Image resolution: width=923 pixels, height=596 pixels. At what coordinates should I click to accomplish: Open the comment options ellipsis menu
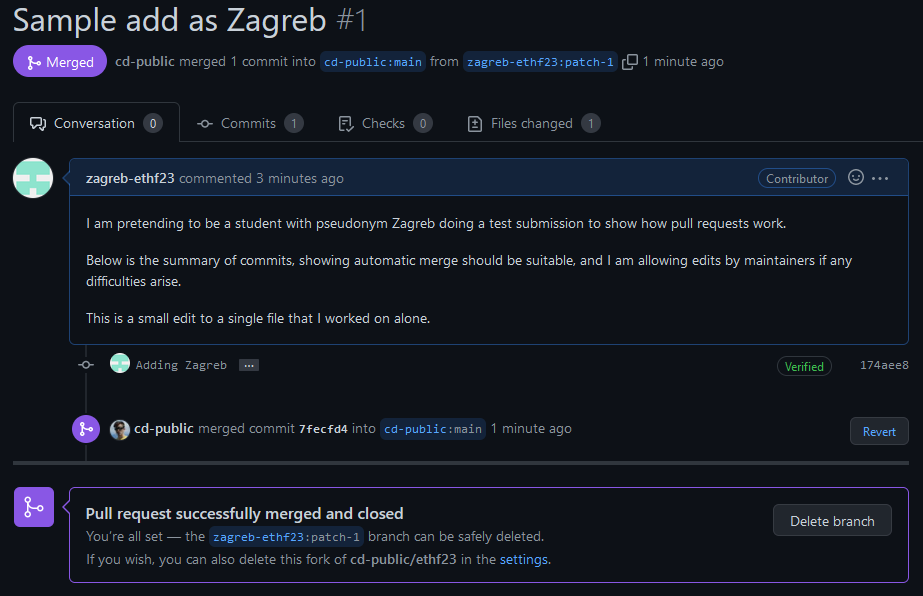pyautogui.click(x=880, y=178)
